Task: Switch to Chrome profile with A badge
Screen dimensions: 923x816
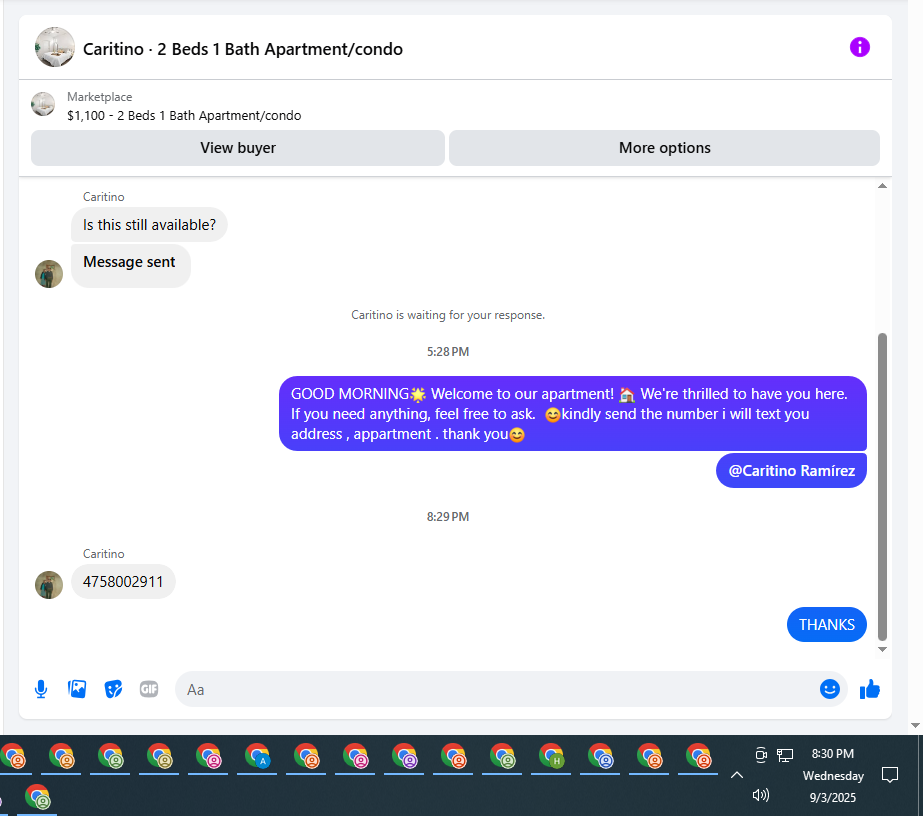Action: click(257, 756)
